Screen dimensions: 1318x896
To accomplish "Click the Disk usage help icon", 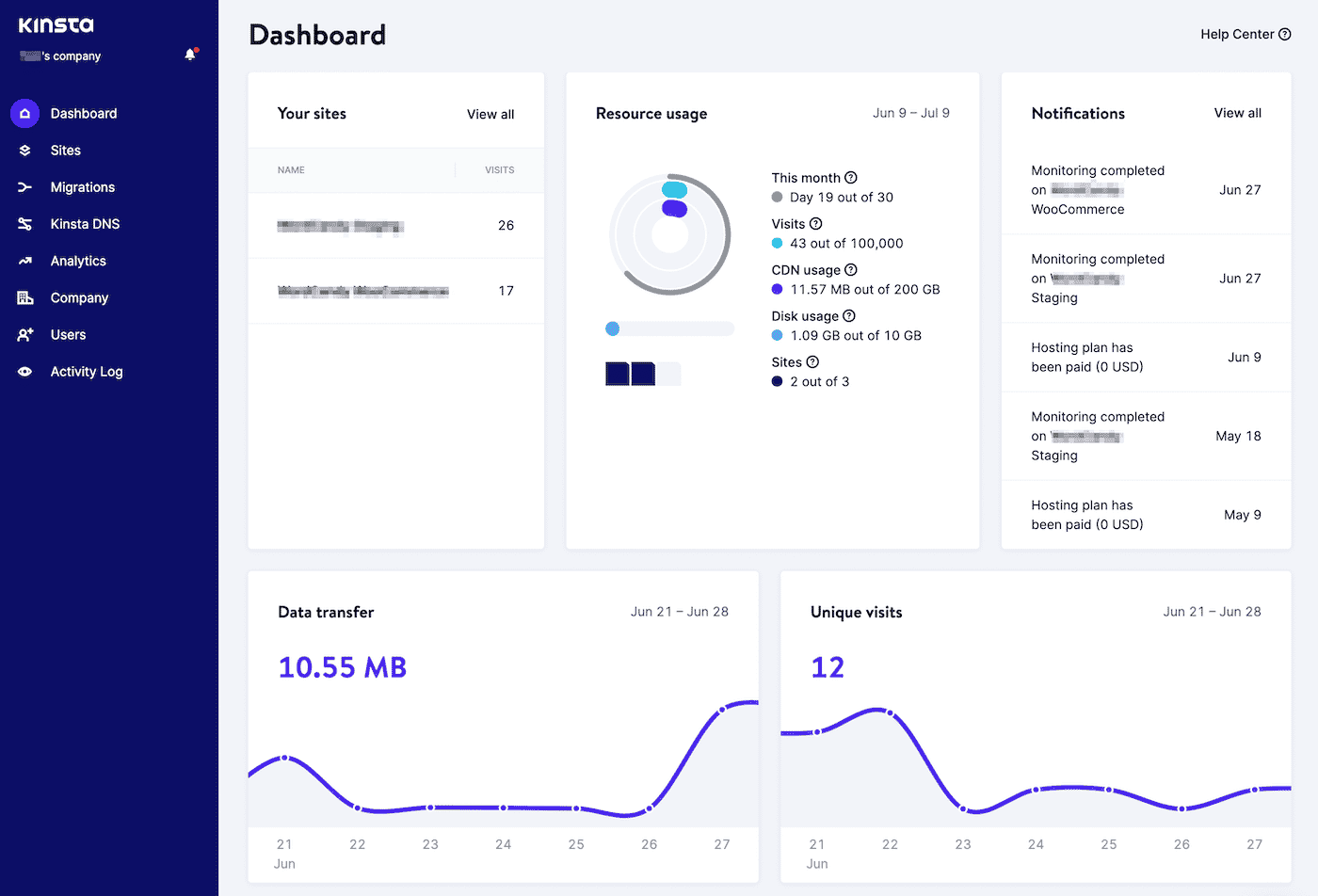I will (x=851, y=315).
